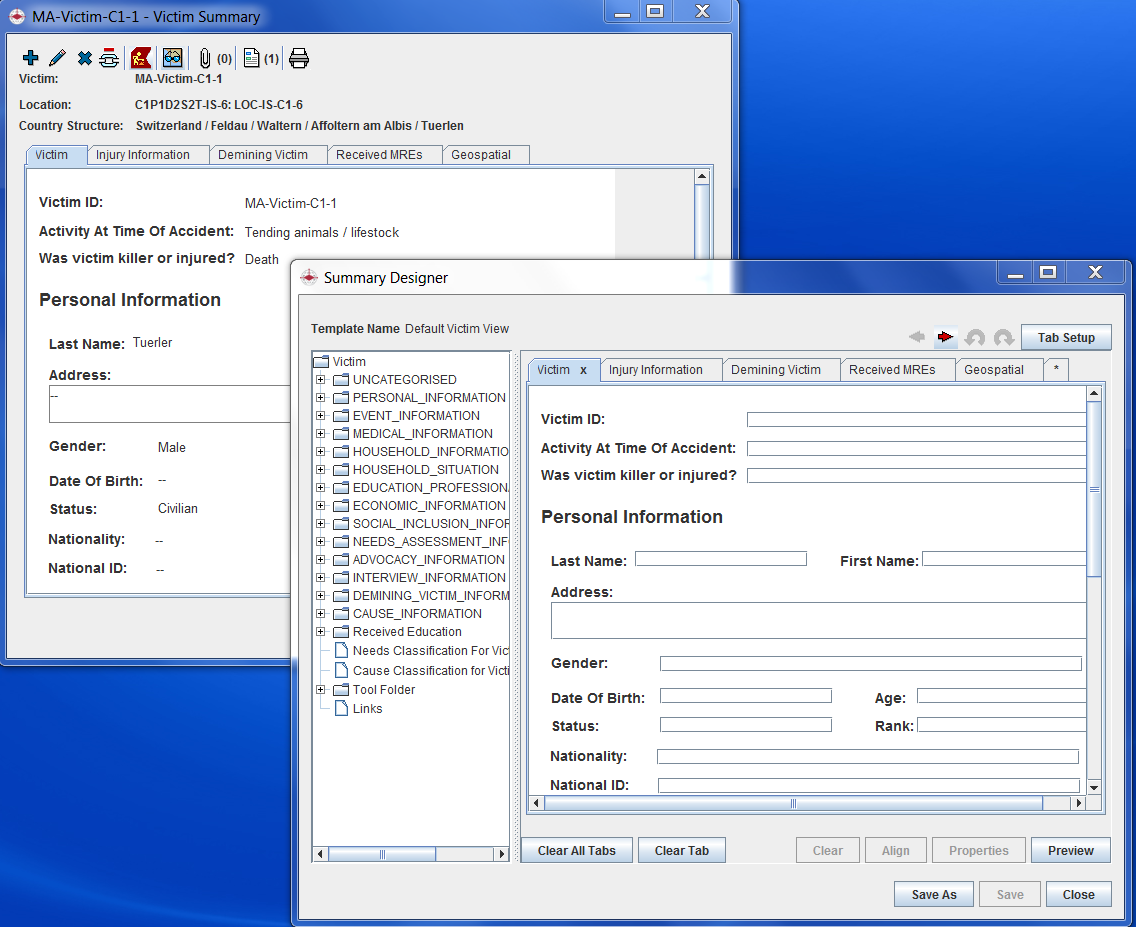Click the blue X delete icon

(84, 58)
